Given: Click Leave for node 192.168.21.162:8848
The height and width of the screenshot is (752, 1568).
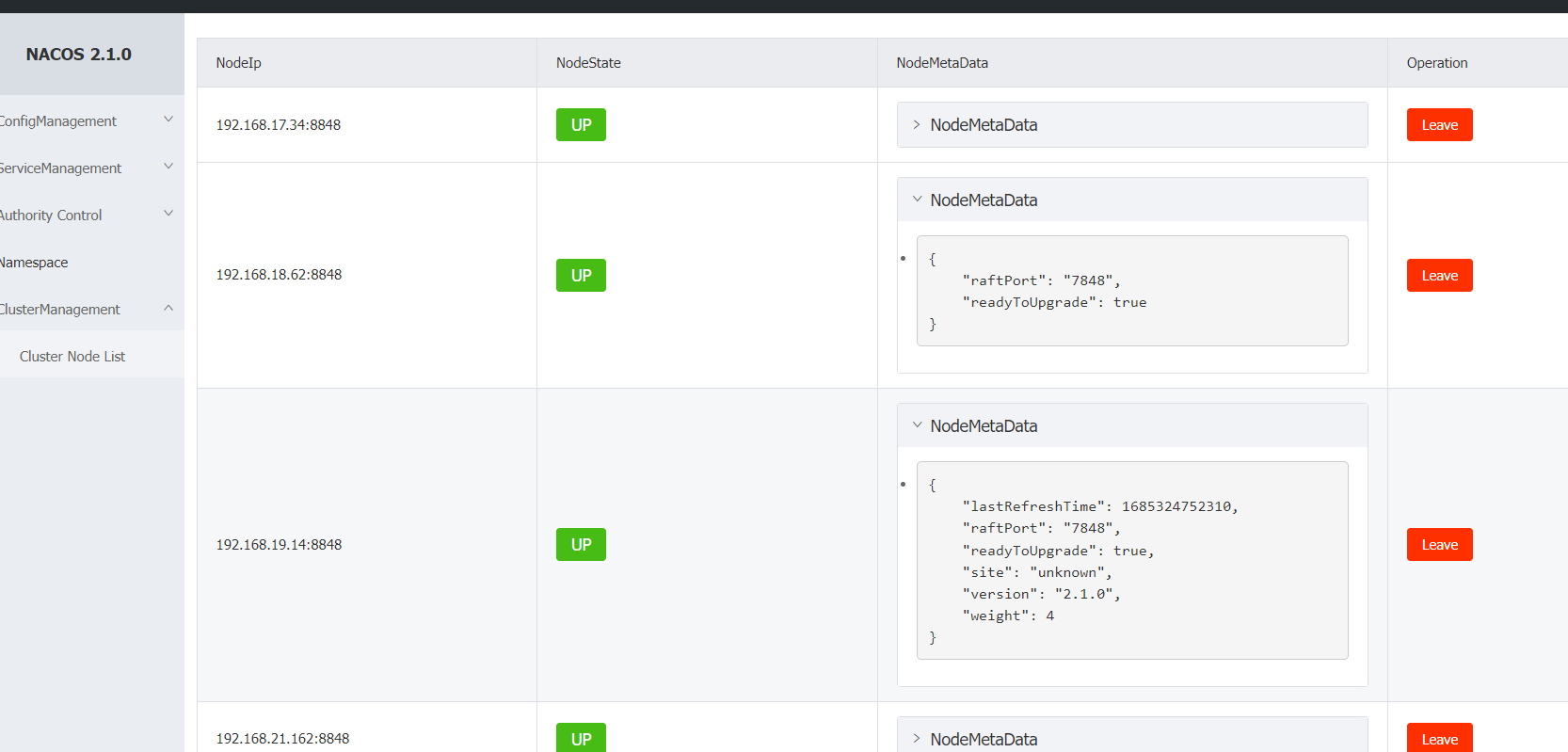Looking at the screenshot, I should (x=1439, y=738).
